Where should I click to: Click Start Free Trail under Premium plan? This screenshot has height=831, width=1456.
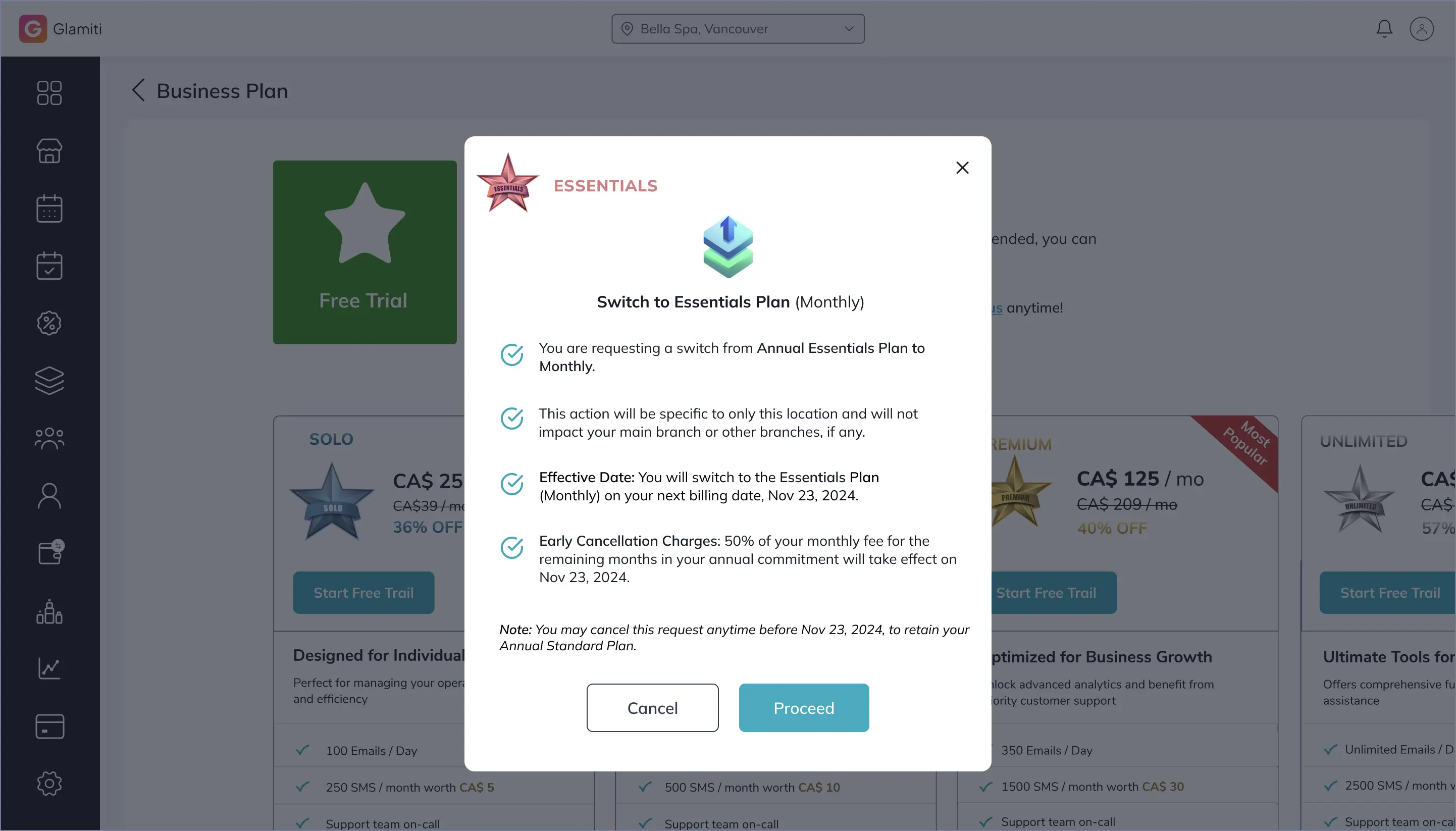click(1046, 592)
